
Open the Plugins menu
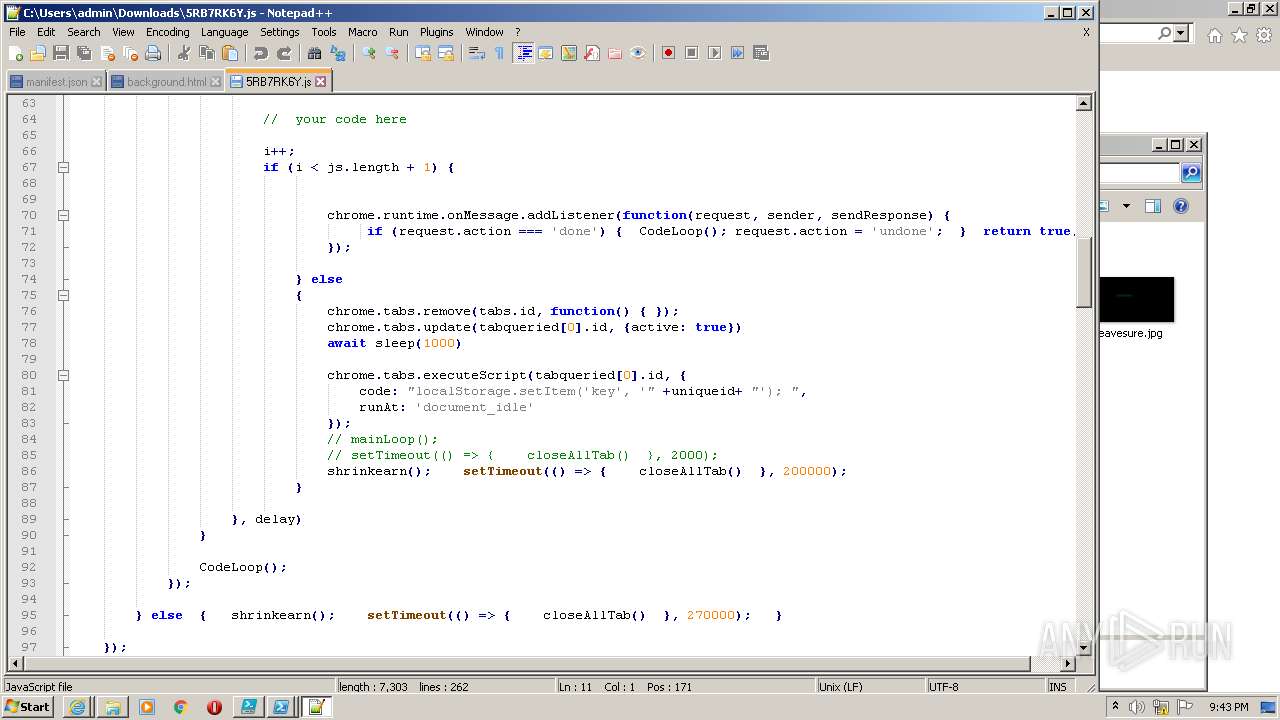point(436,32)
